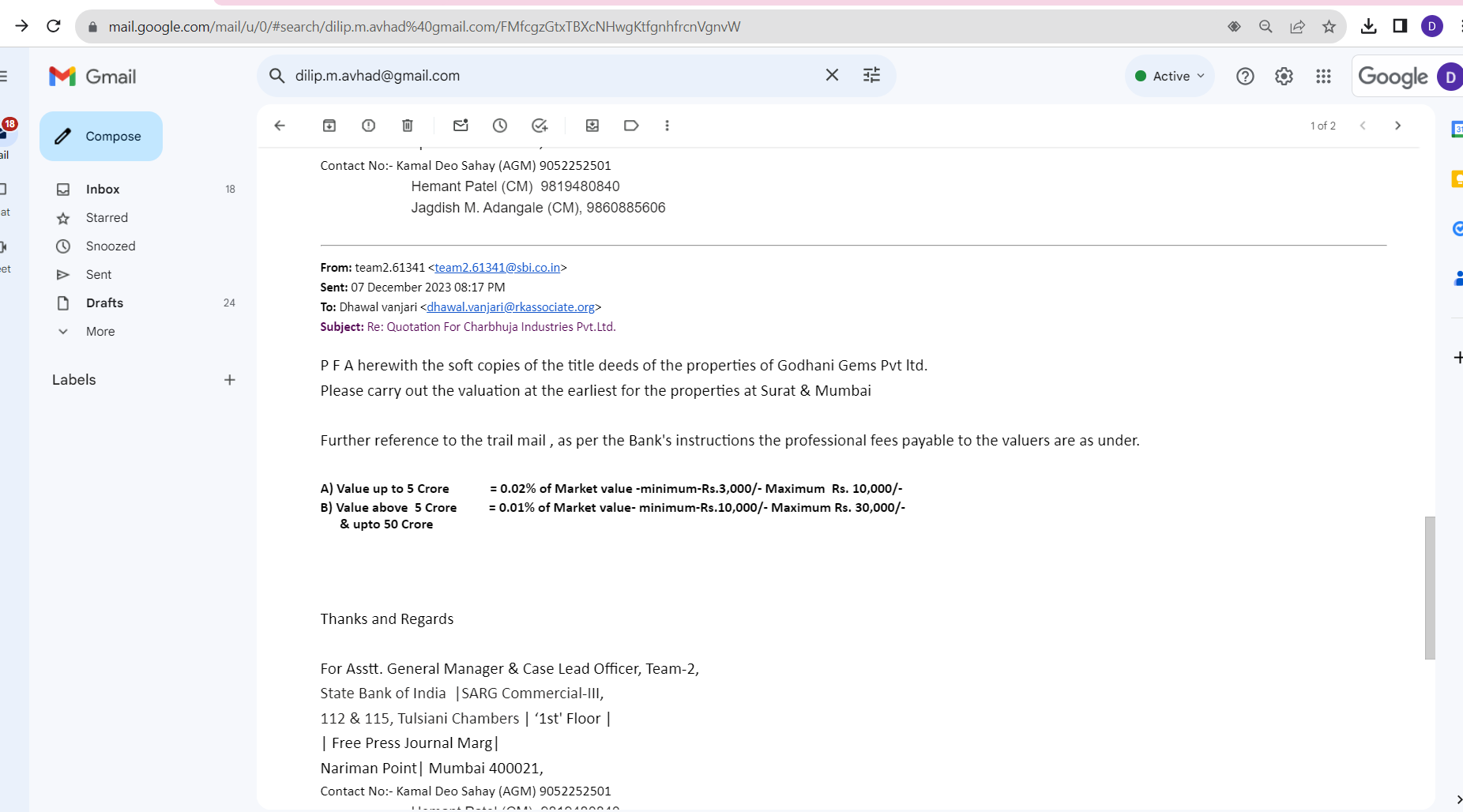Image resolution: width=1463 pixels, height=812 pixels.
Task: Click the vertical scrollbar of the email
Action: pos(1430,588)
